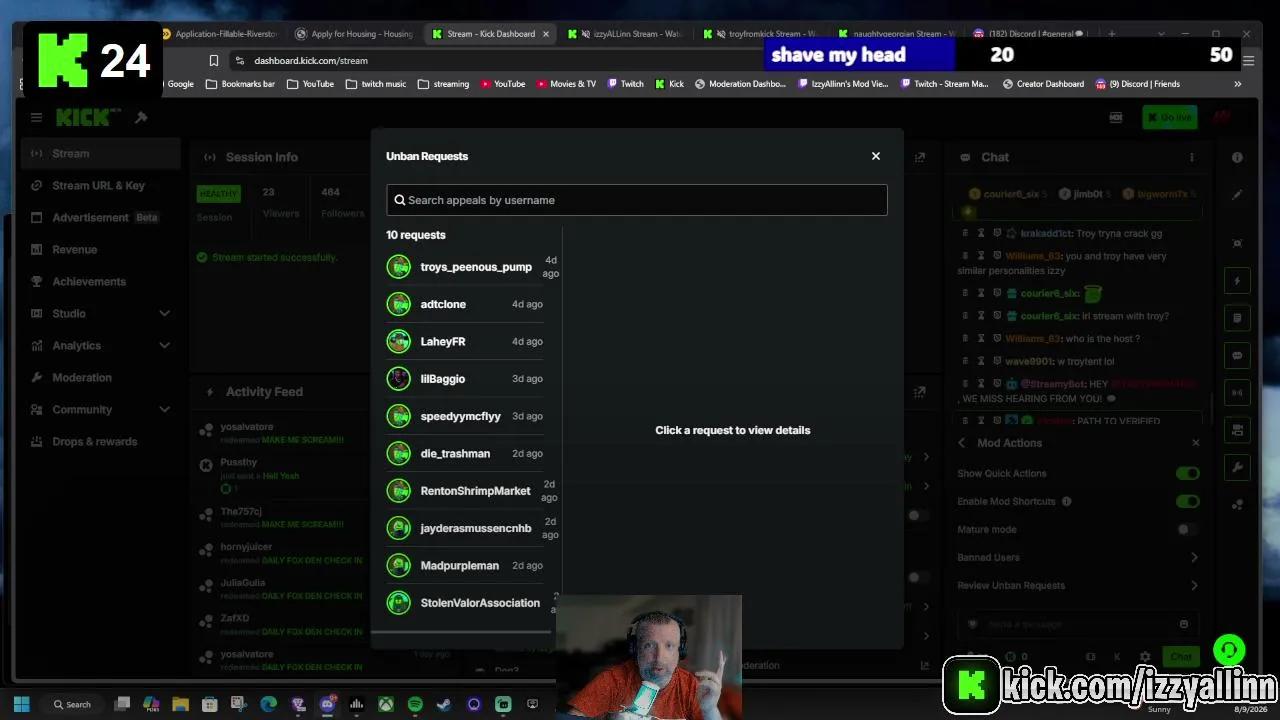Click the info icon in right toolbar

[1237, 157]
